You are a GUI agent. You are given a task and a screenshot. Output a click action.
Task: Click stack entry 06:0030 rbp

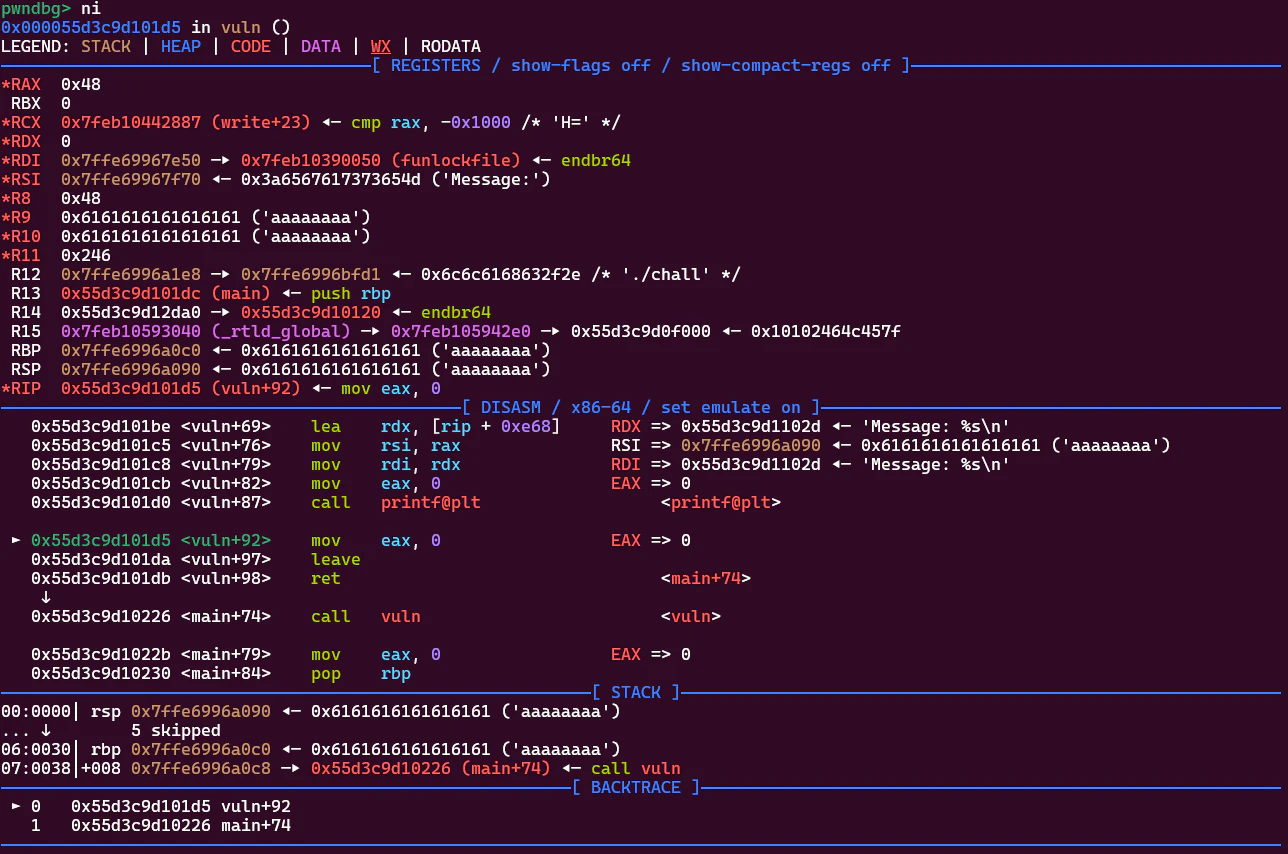(310, 749)
